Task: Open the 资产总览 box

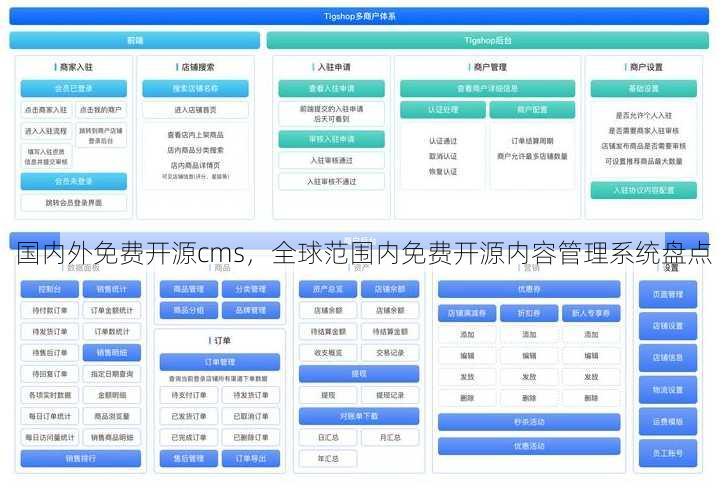Action: point(328,289)
